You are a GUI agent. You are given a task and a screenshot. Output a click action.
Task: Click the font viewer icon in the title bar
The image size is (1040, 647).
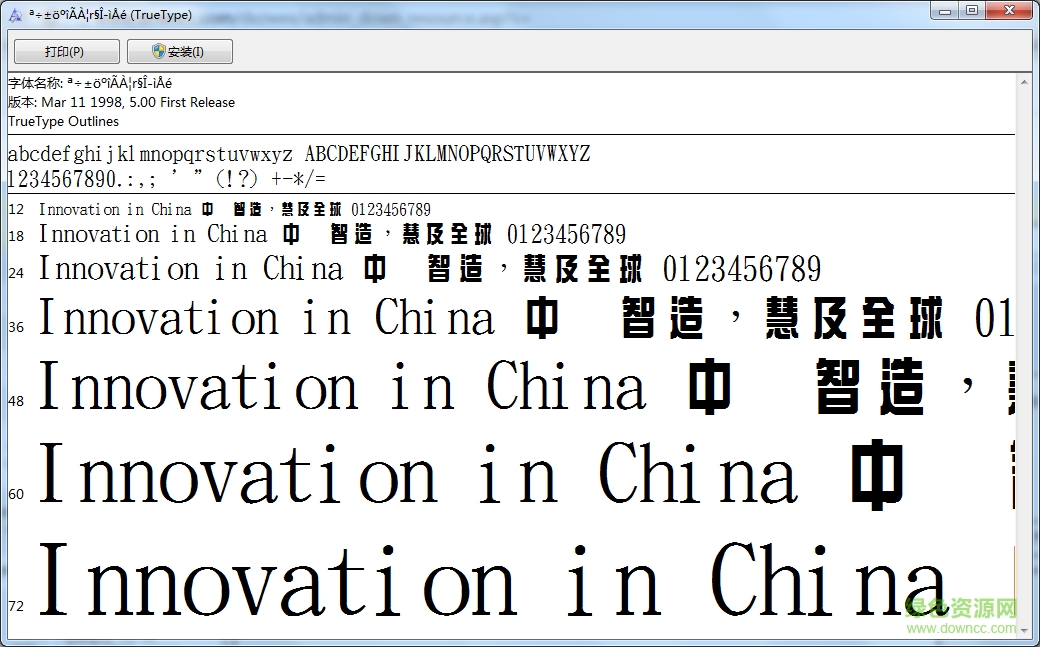pyautogui.click(x=14, y=11)
